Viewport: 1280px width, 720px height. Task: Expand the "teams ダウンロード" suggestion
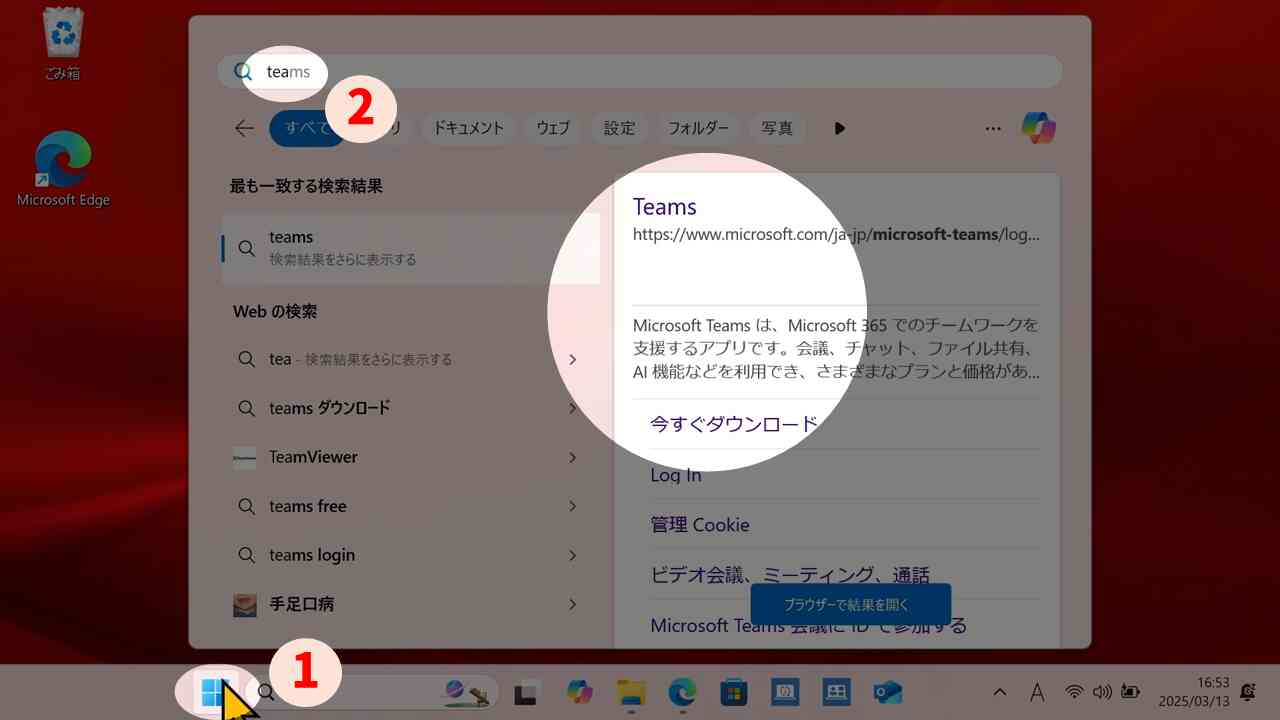click(x=573, y=408)
